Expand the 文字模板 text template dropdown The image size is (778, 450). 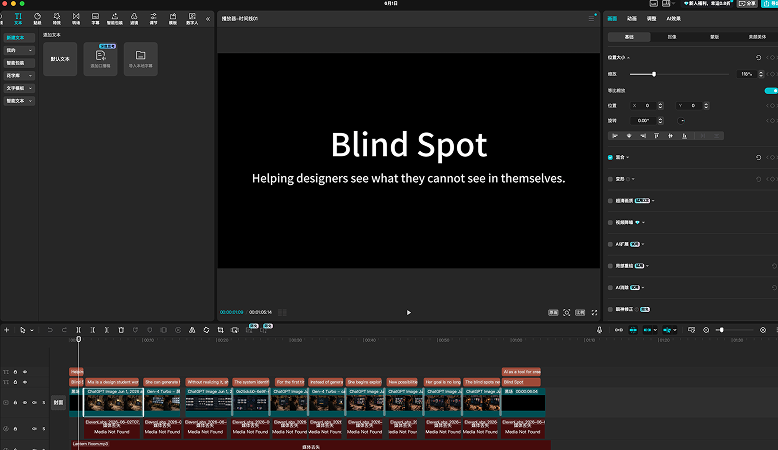[x=19, y=88]
